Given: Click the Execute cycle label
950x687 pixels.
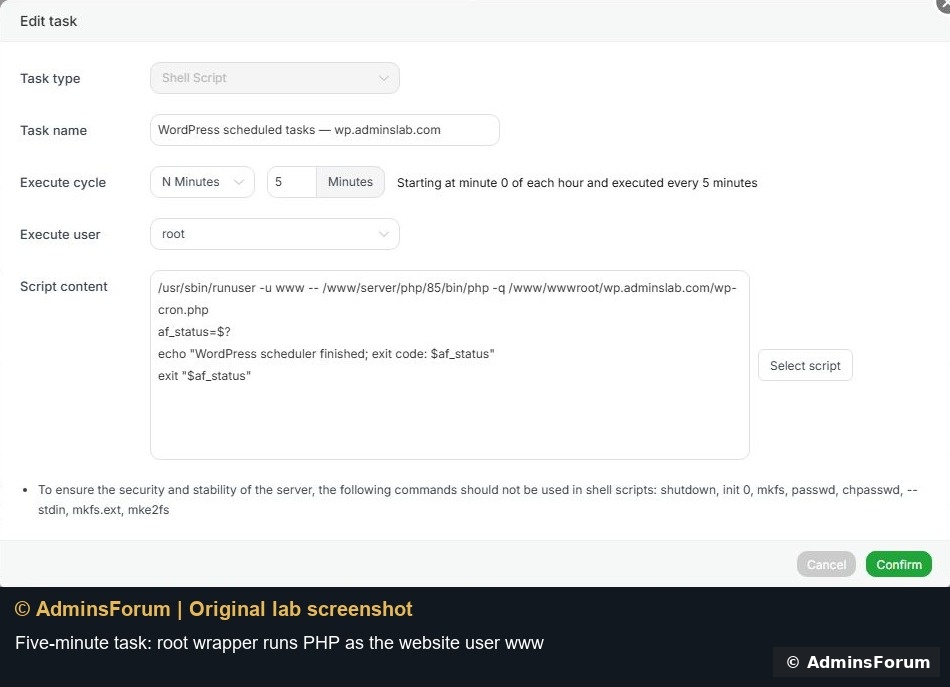Looking at the screenshot, I should 63,182.
